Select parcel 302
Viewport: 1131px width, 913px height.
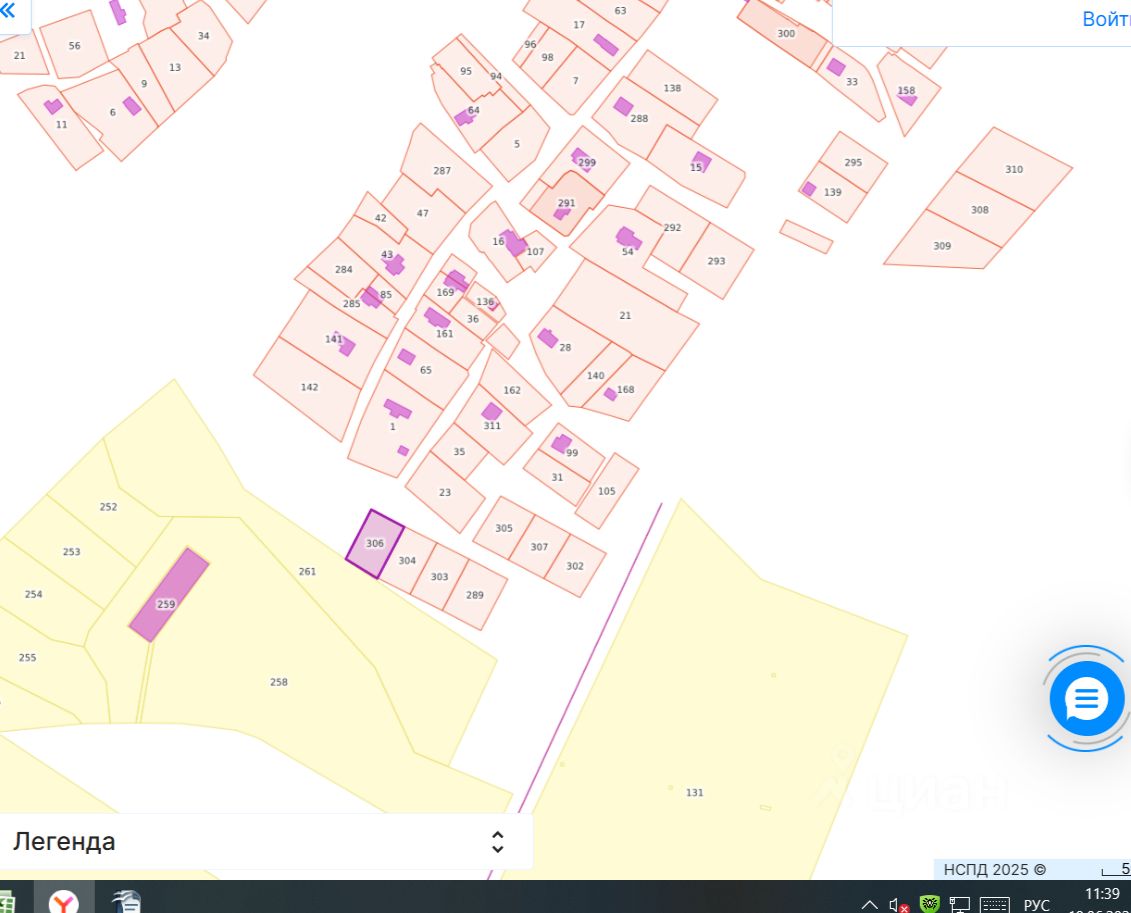pos(575,566)
